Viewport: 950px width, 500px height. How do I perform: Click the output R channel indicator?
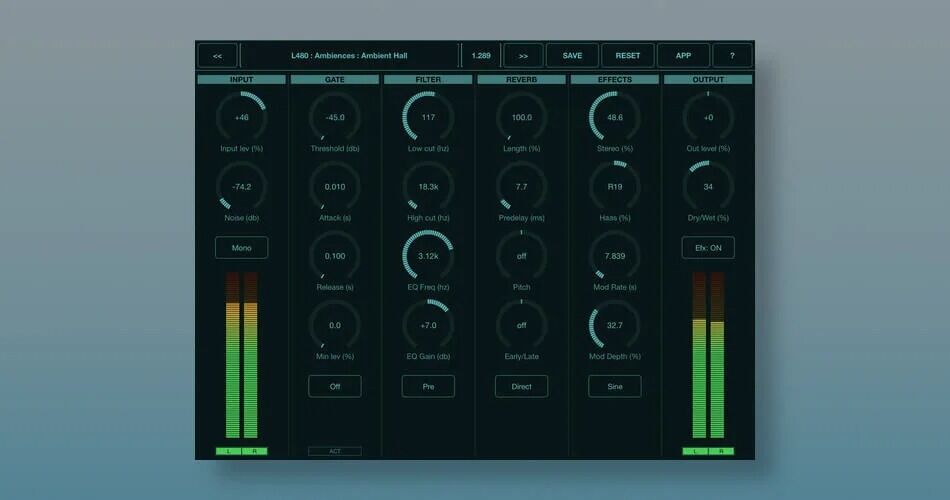click(x=721, y=451)
